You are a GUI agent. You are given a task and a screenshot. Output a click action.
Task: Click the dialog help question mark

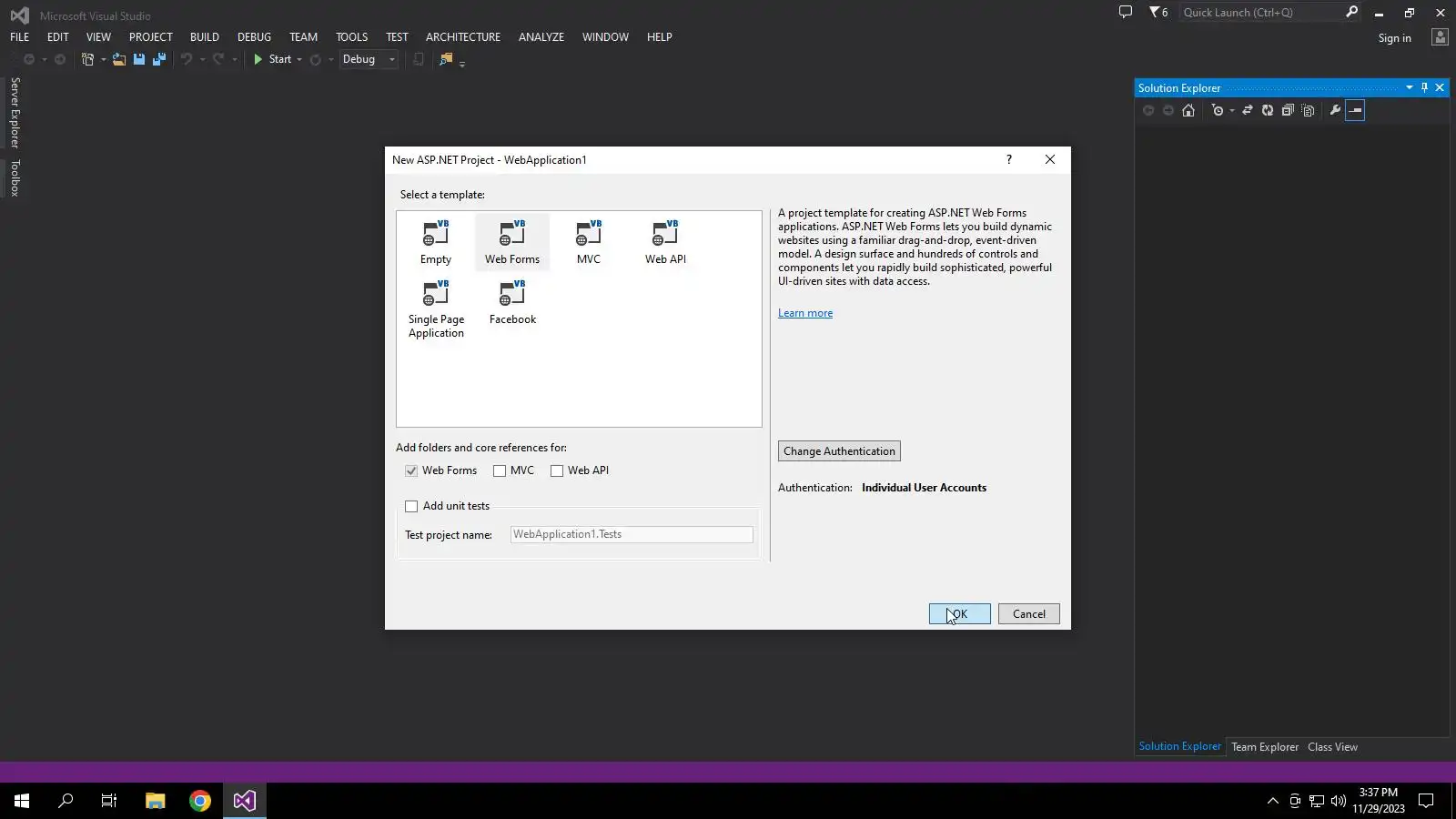(1008, 159)
